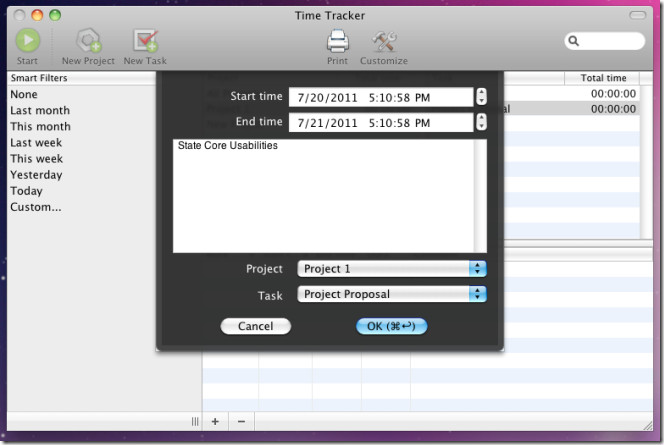Apply the This week filter
The width and height of the screenshot is (664, 445).
36,159
